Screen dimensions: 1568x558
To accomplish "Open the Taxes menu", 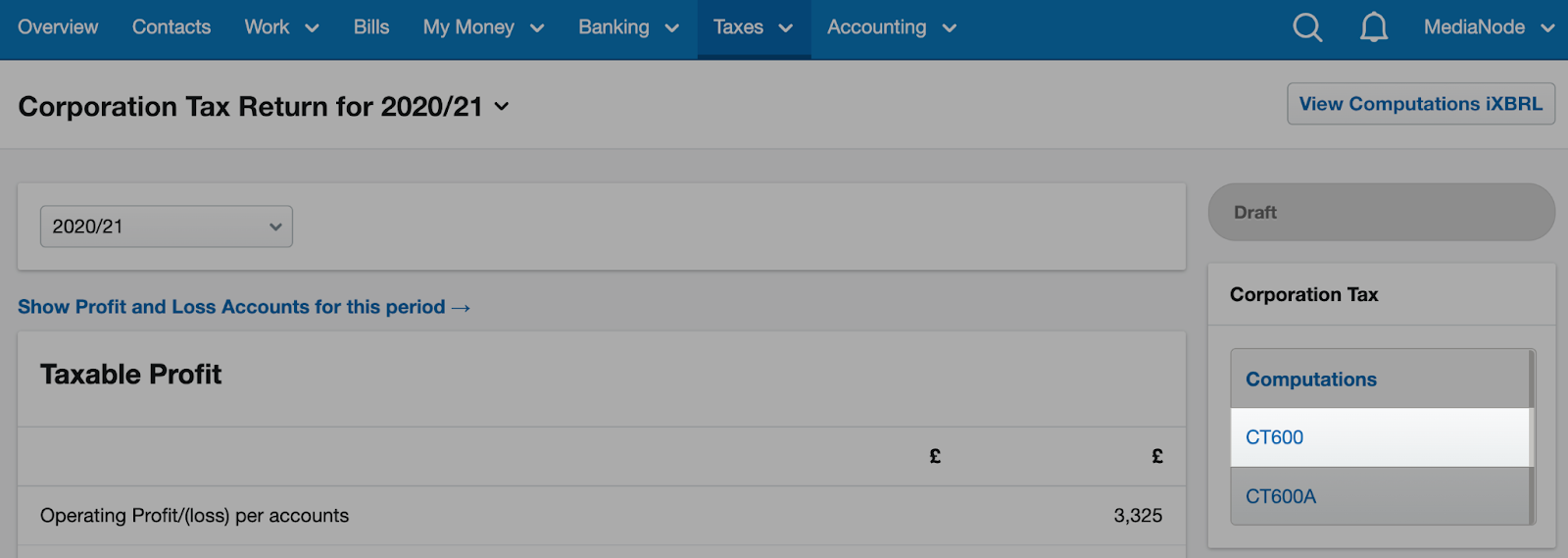I will click(x=754, y=27).
